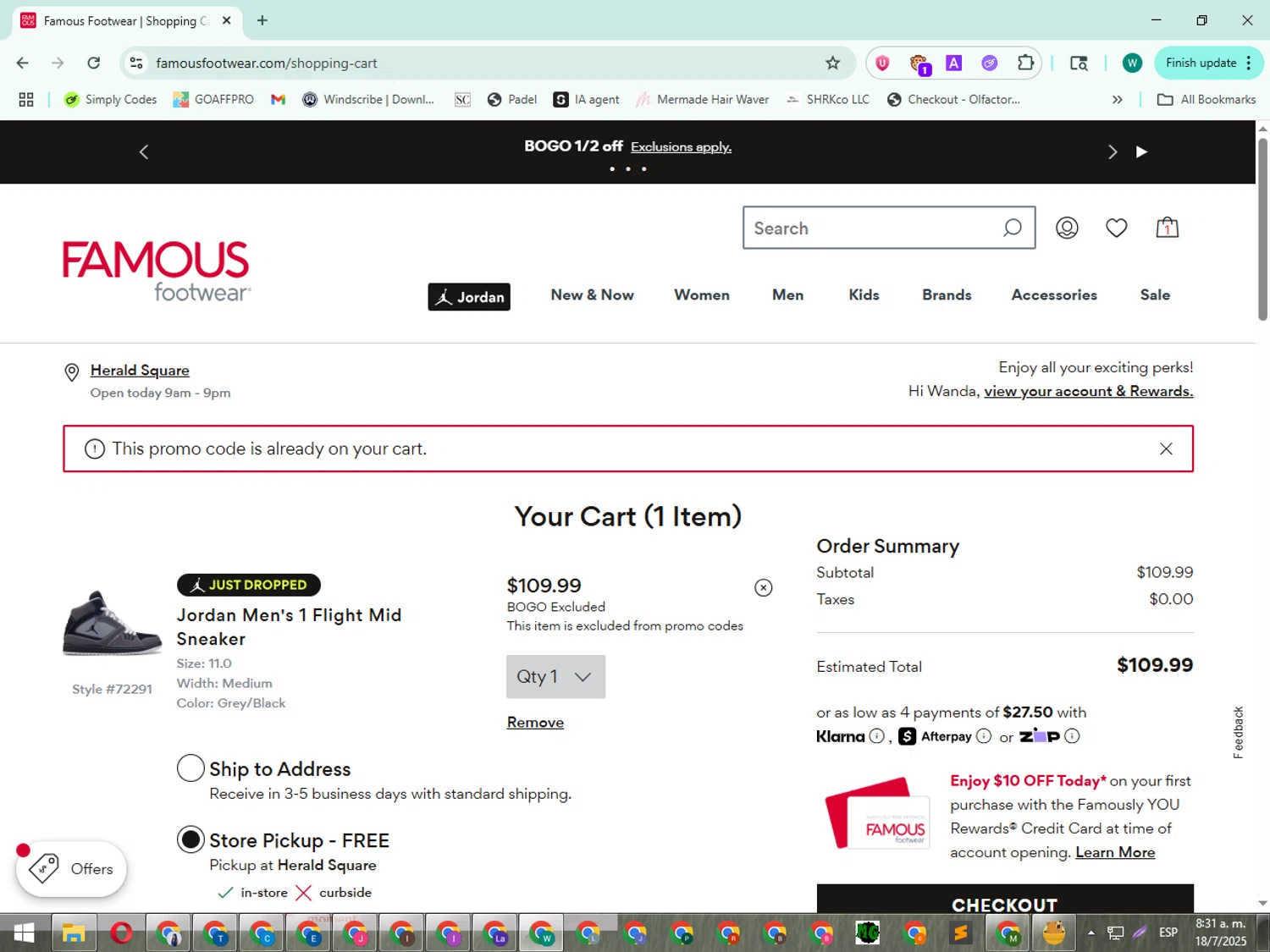Open the shopping bag icon
Viewport: 1270px width, 952px height.
(x=1168, y=227)
